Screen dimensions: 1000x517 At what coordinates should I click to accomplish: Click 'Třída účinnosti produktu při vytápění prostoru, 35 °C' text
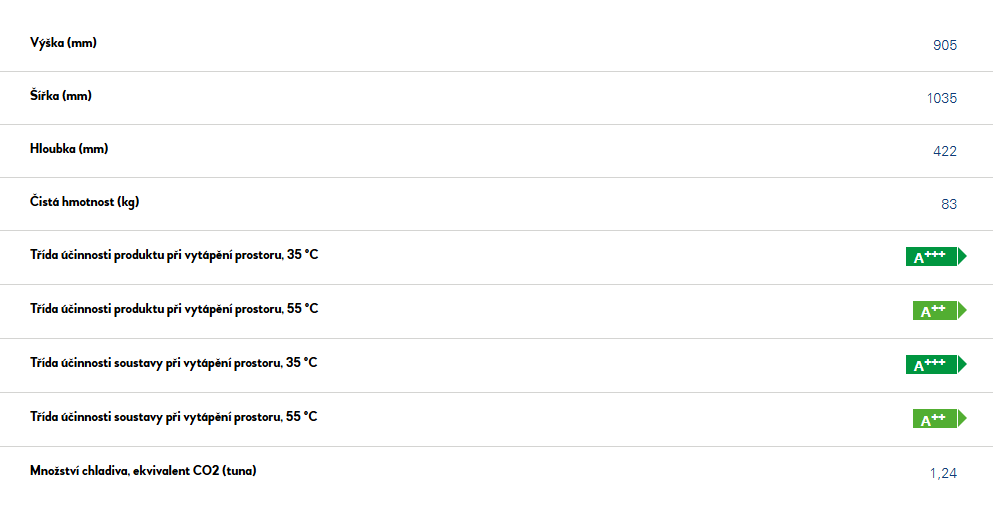click(174, 255)
